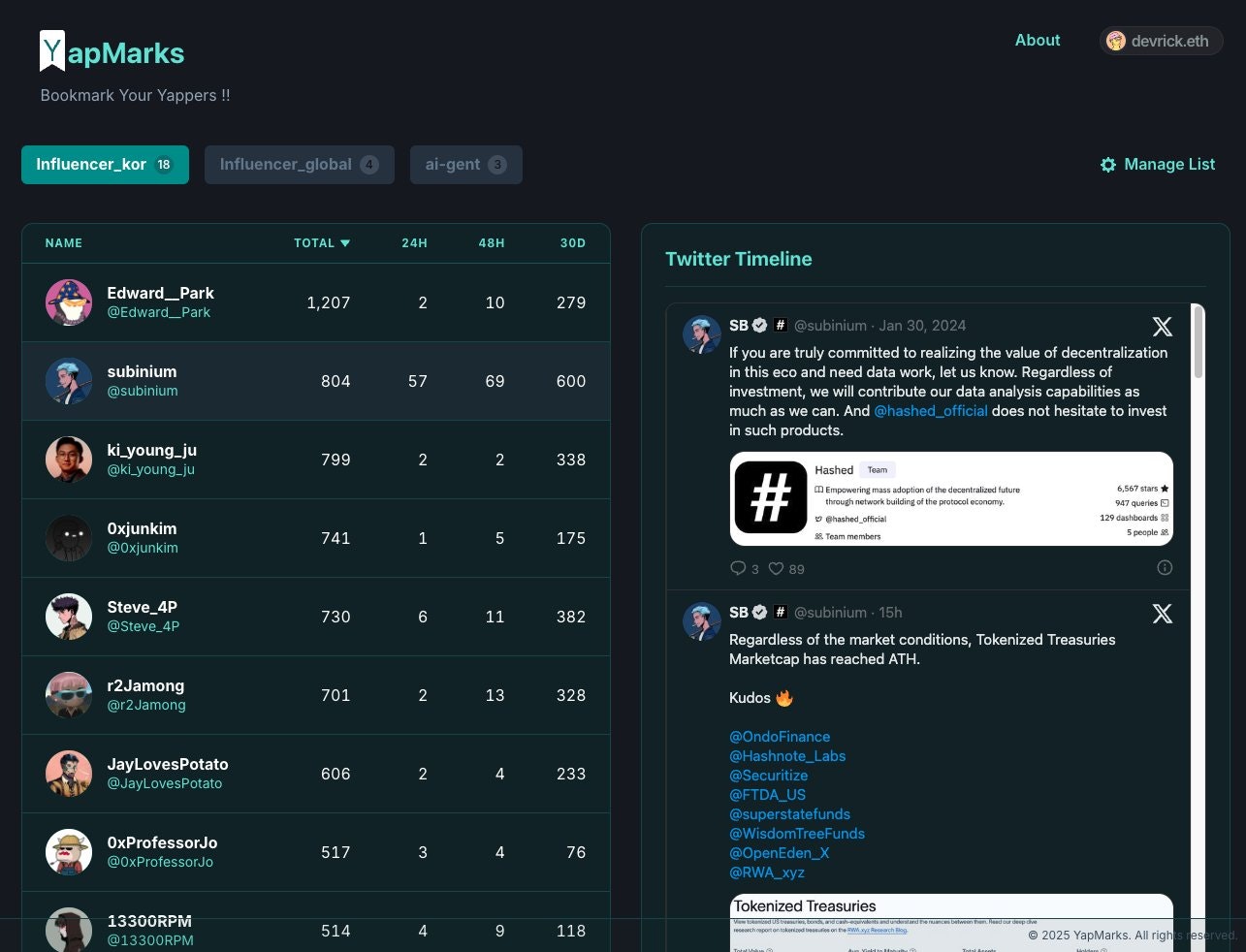
Task: Click the 0xProfessorJo avatar
Action: click(x=69, y=852)
